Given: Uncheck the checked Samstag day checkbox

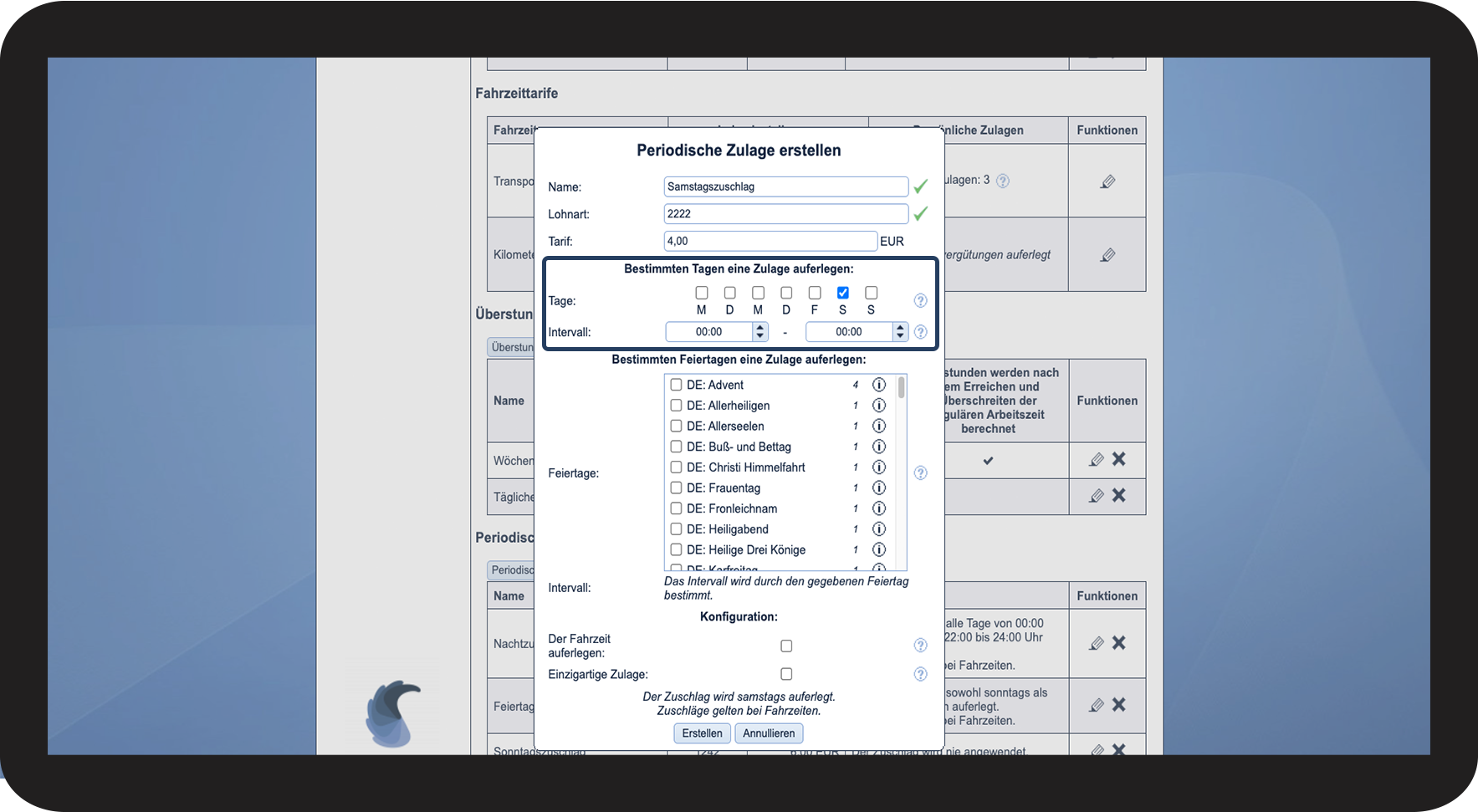Looking at the screenshot, I should tap(843, 293).
